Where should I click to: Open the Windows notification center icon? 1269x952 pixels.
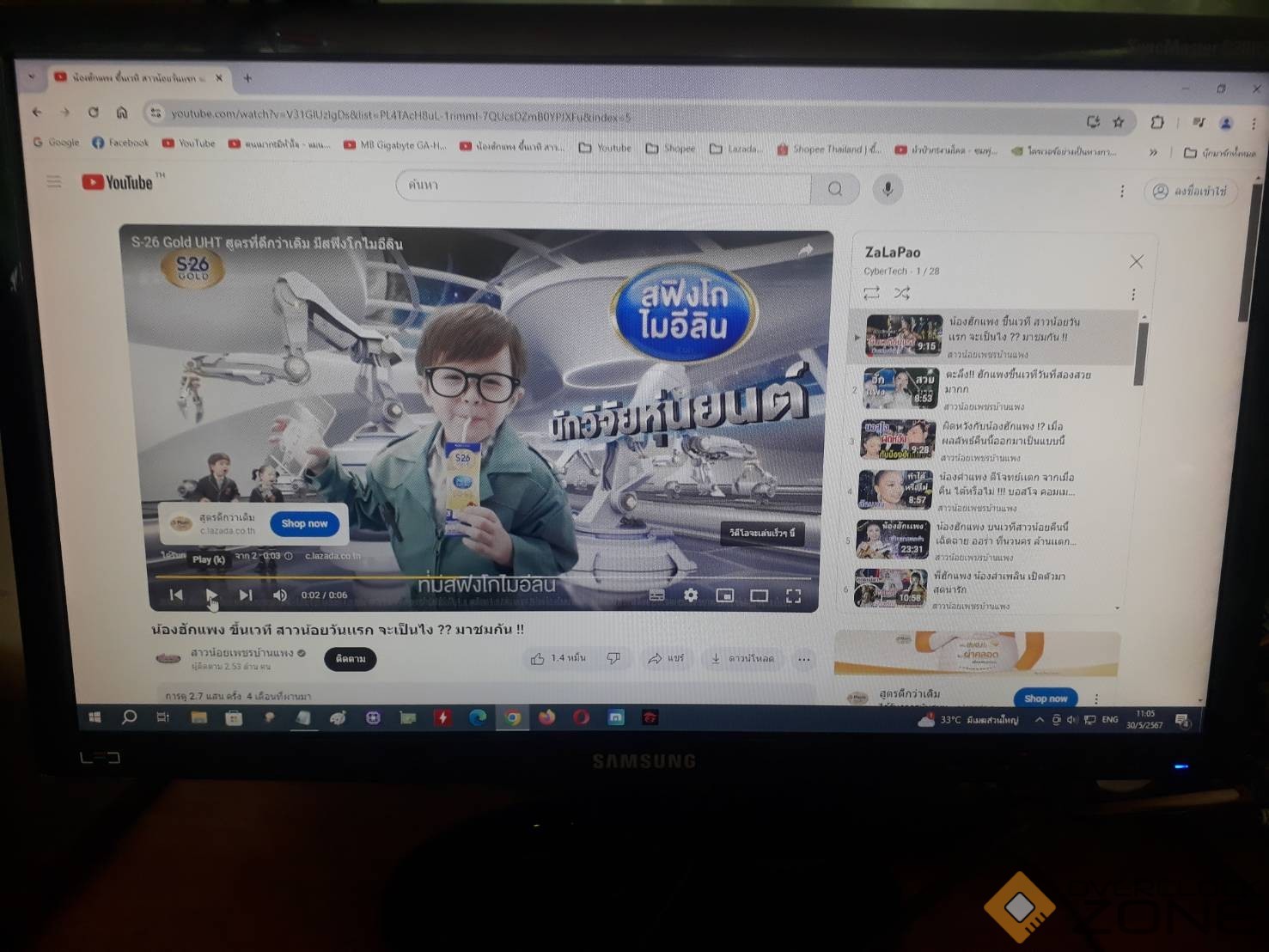[x=1182, y=720]
